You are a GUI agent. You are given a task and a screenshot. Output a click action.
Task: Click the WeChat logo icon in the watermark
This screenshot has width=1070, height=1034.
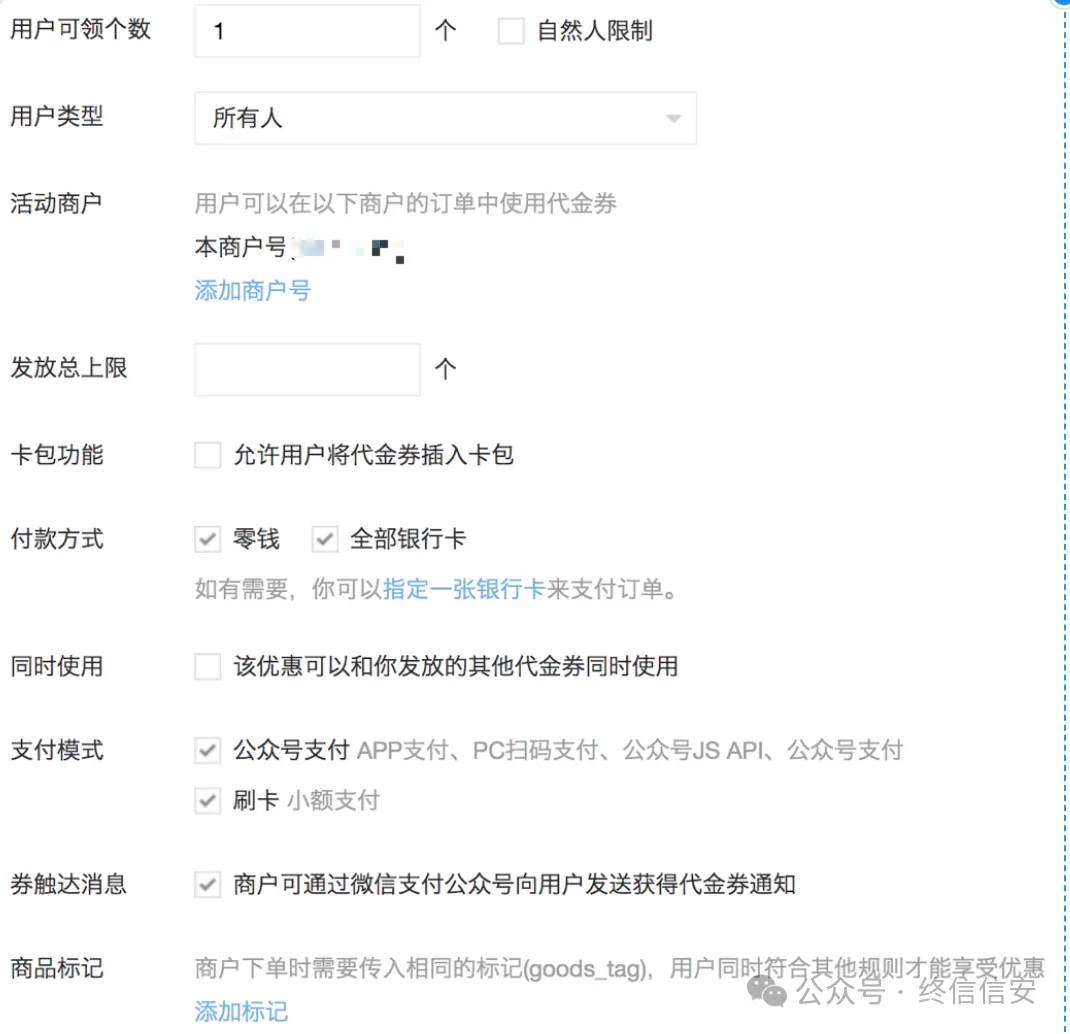click(x=765, y=994)
